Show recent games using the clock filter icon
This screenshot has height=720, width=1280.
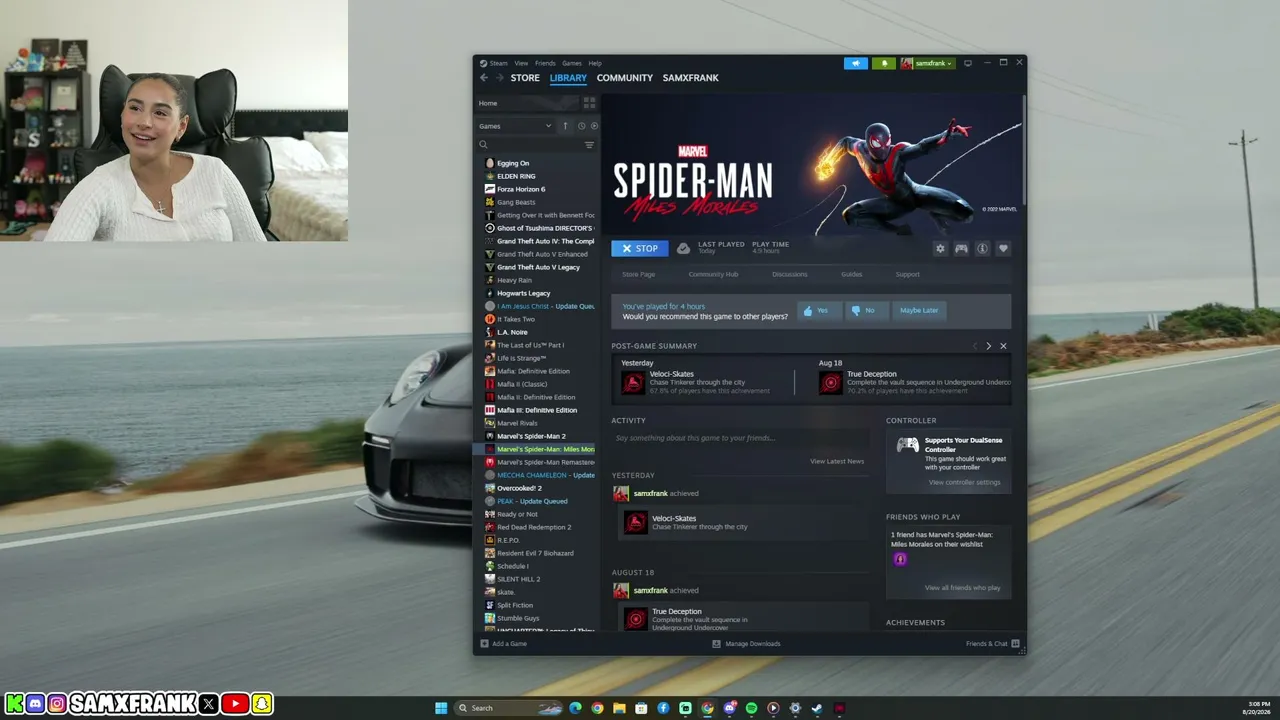(581, 126)
